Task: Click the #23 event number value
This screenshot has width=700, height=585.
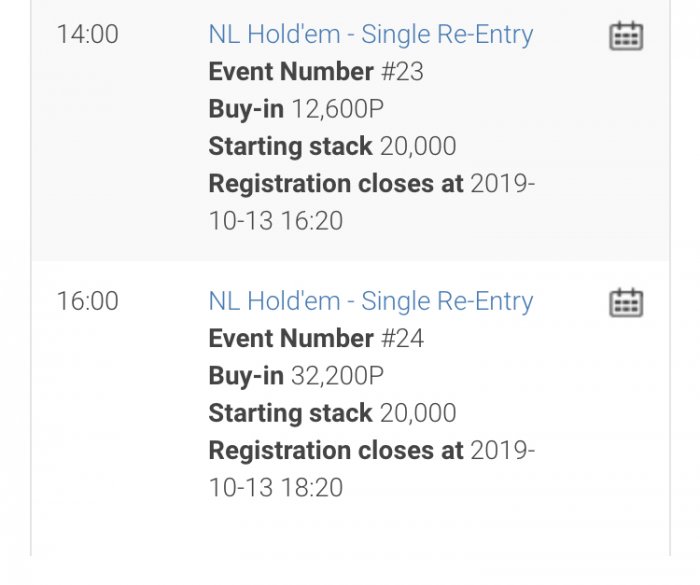Action: 402,72
